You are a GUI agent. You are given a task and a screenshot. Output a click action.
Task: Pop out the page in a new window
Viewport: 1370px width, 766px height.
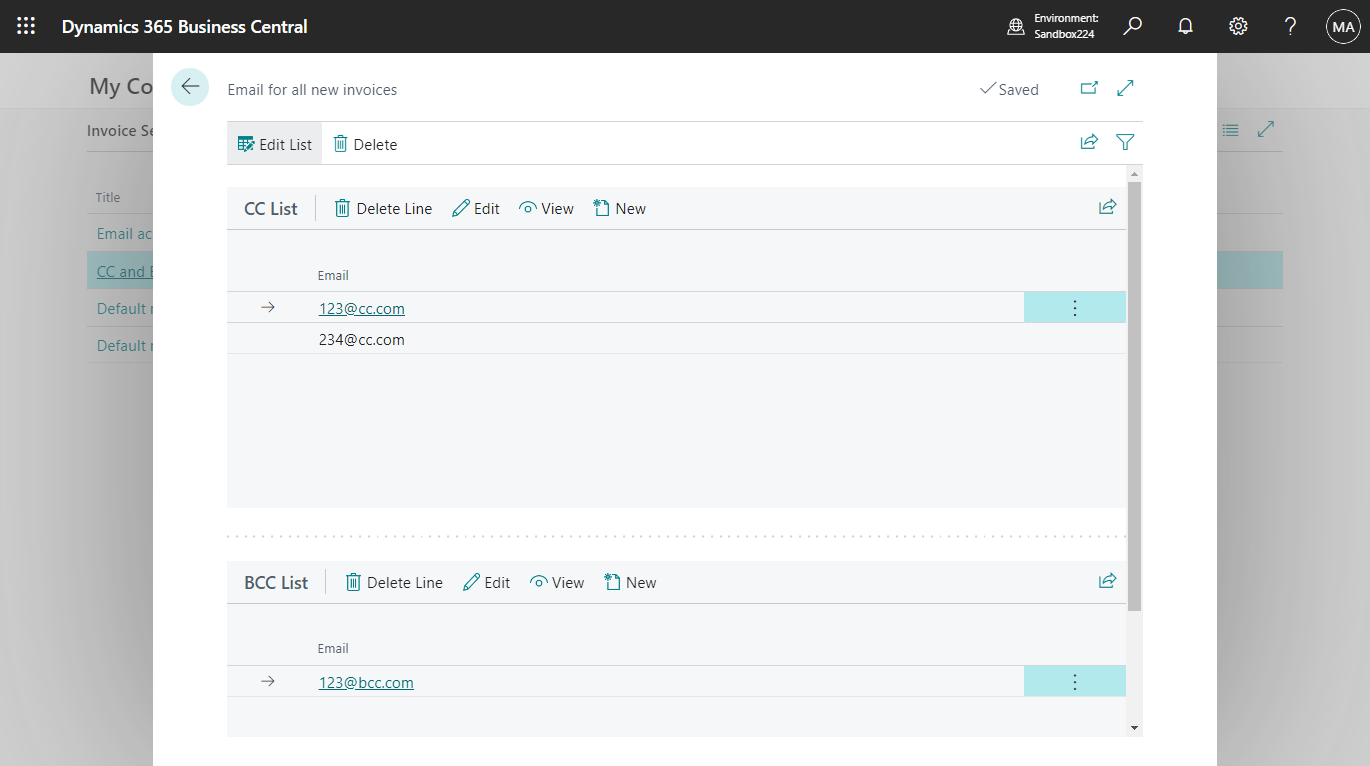click(x=1089, y=88)
